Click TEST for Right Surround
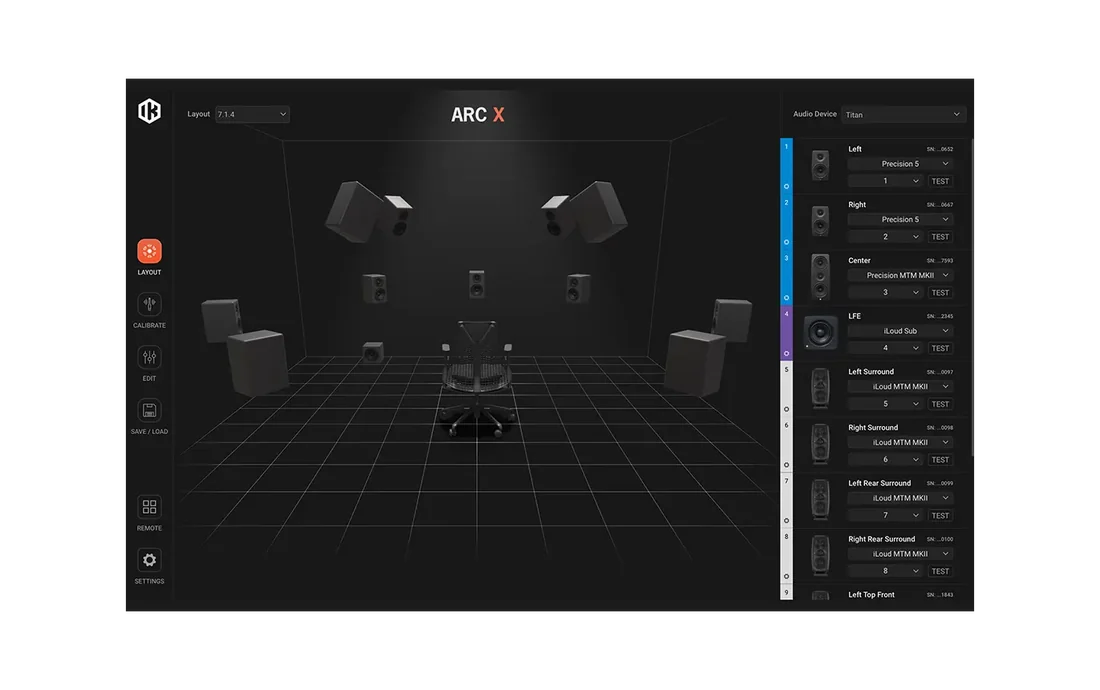The image size is (1100, 690). click(940, 460)
